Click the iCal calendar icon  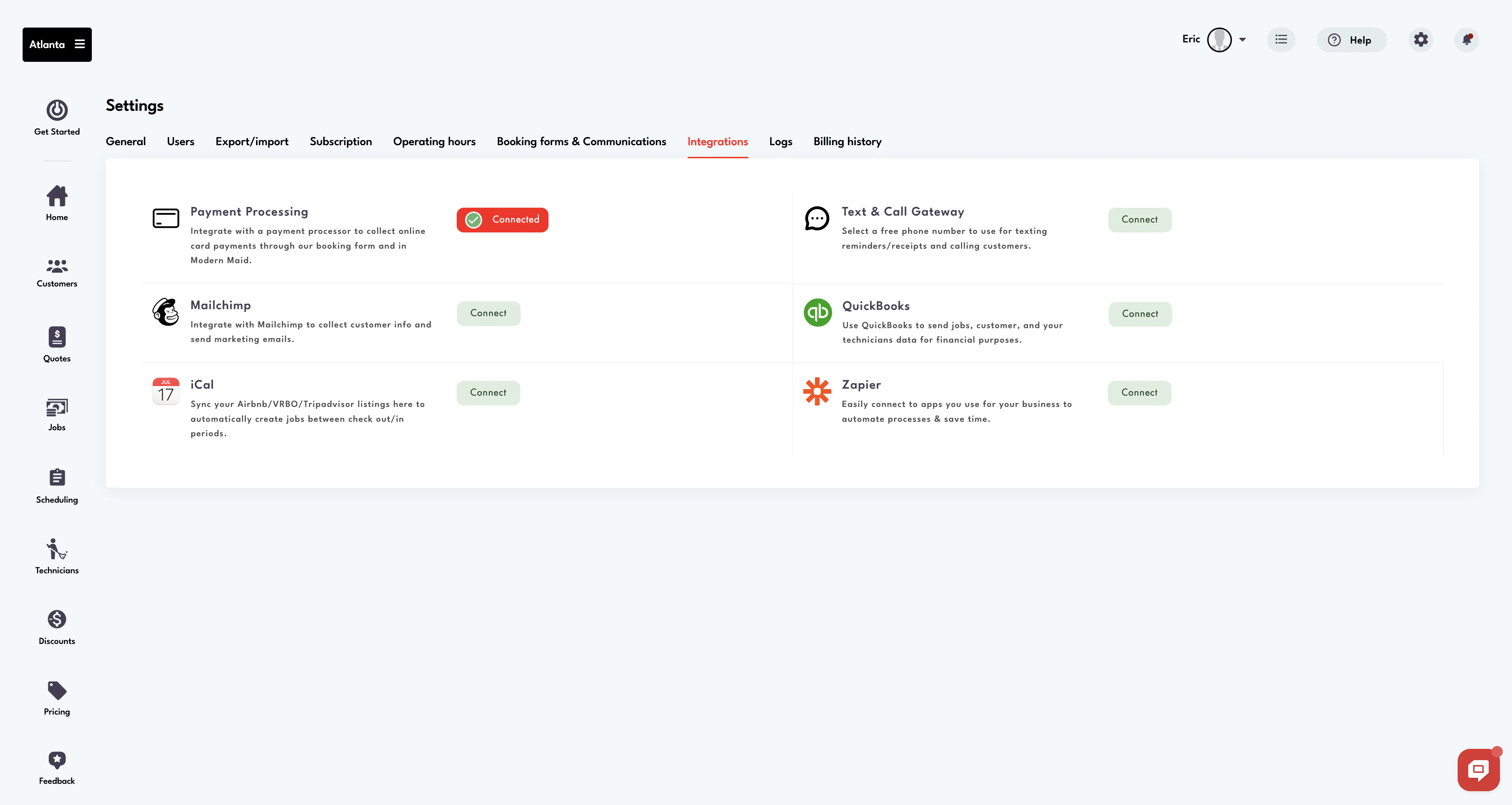[166, 391]
